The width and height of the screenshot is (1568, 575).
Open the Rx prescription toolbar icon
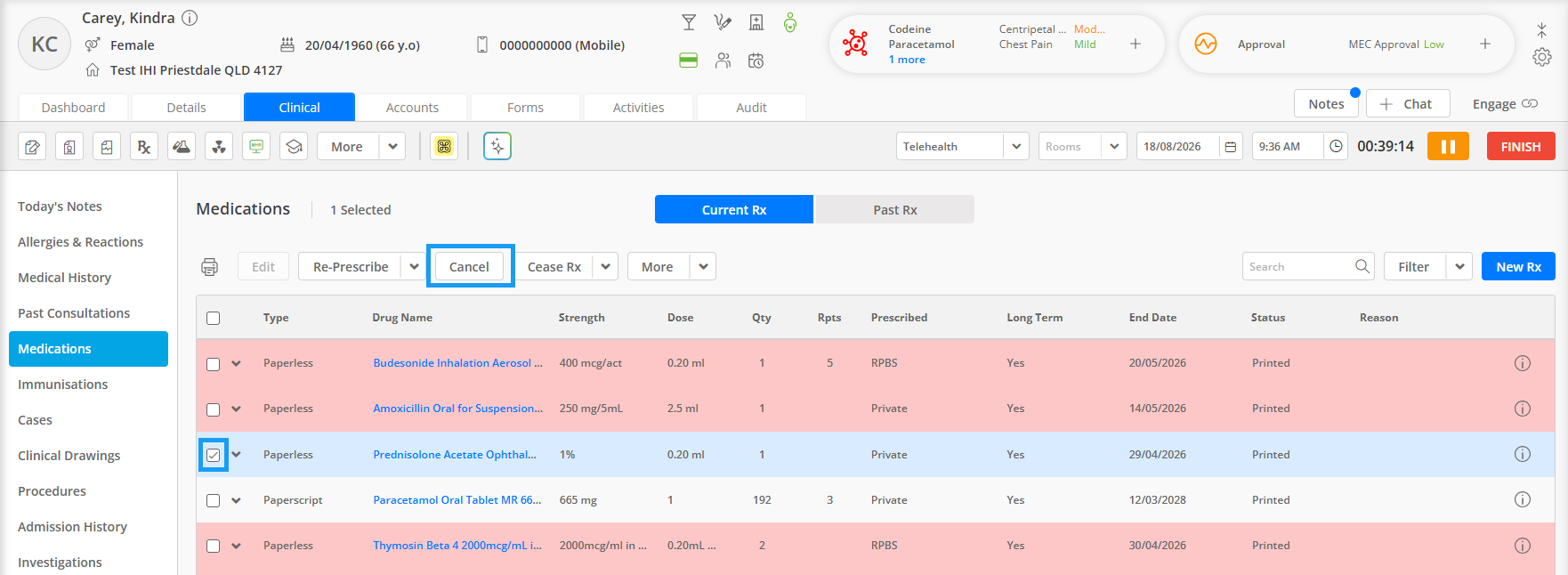[144, 147]
